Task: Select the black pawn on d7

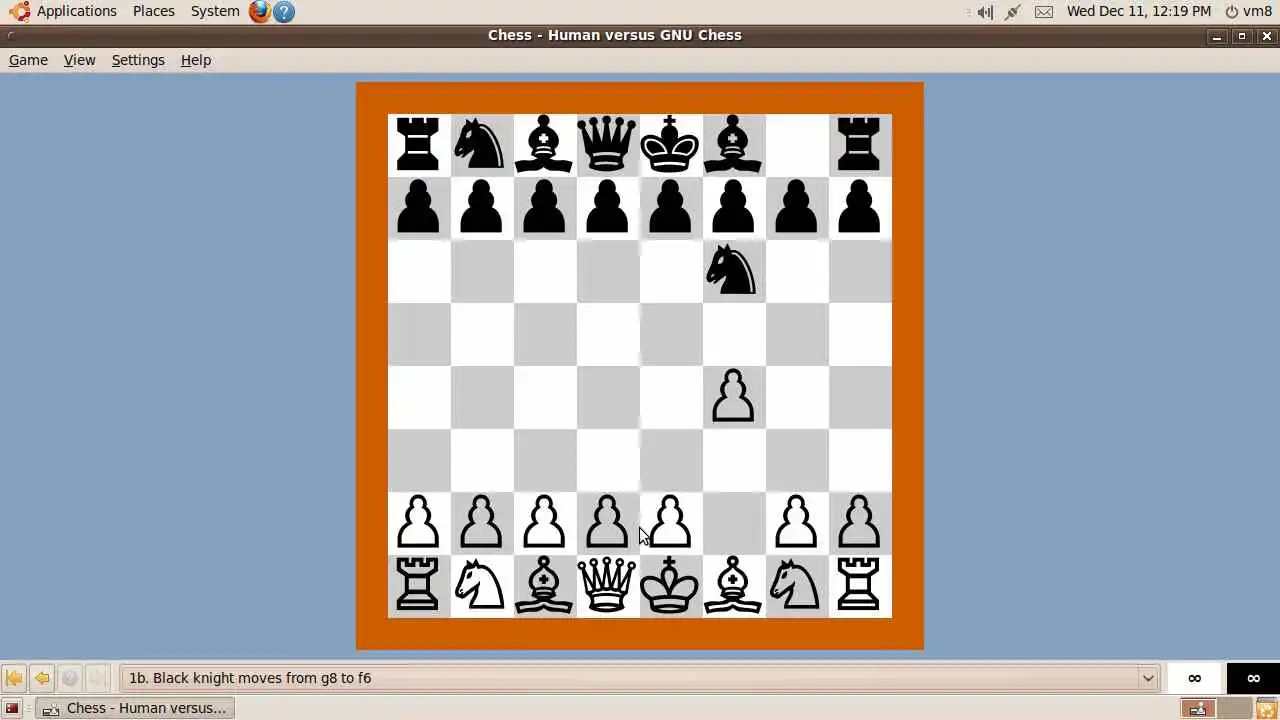Action: point(607,208)
